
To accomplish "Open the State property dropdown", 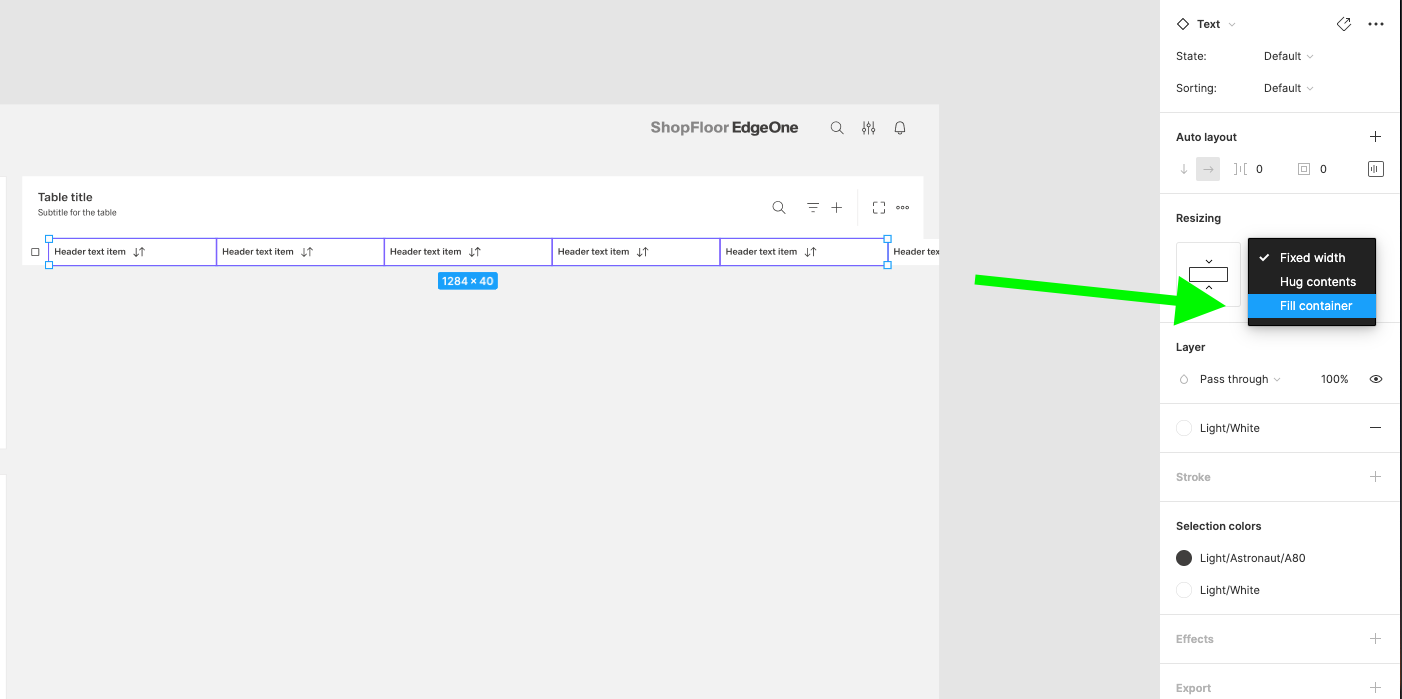I will point(1288,56).
